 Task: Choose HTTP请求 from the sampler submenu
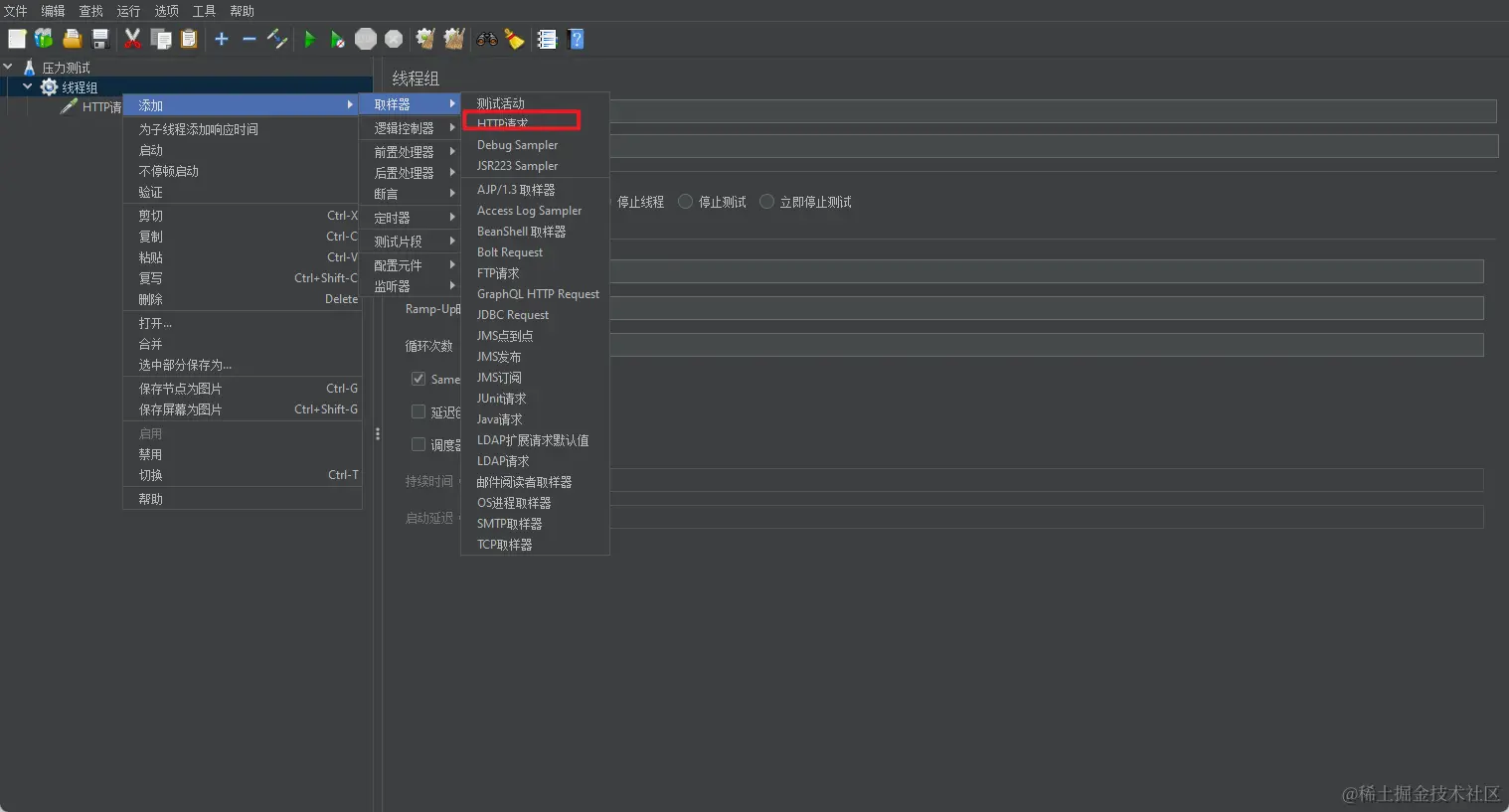[535, 123]
